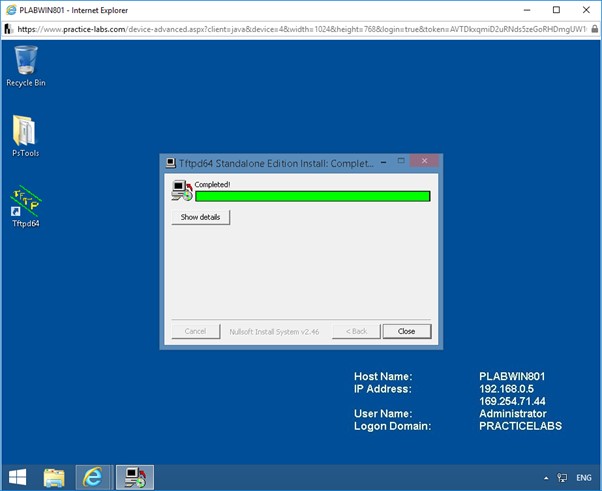This screenshot has width=602, height=491.
Task: Click the green installation progress bar
Action: pos(313,196)
